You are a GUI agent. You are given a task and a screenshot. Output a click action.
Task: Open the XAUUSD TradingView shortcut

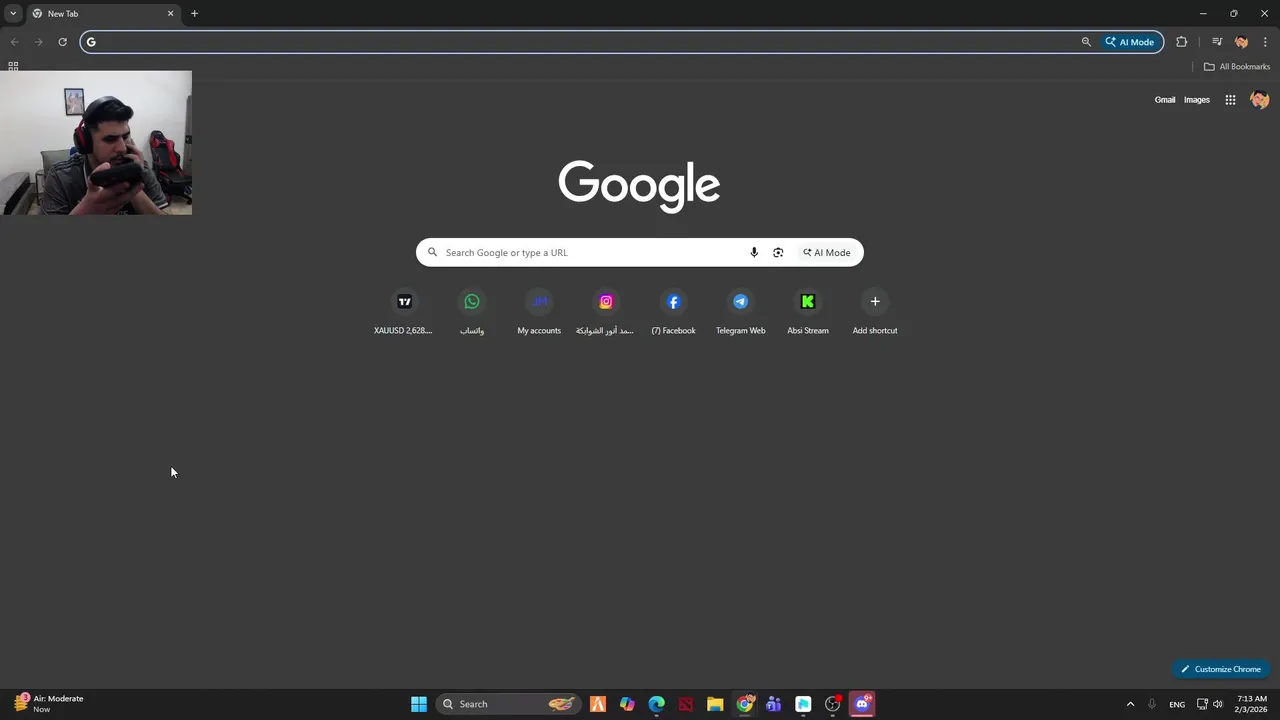point(404,312)
